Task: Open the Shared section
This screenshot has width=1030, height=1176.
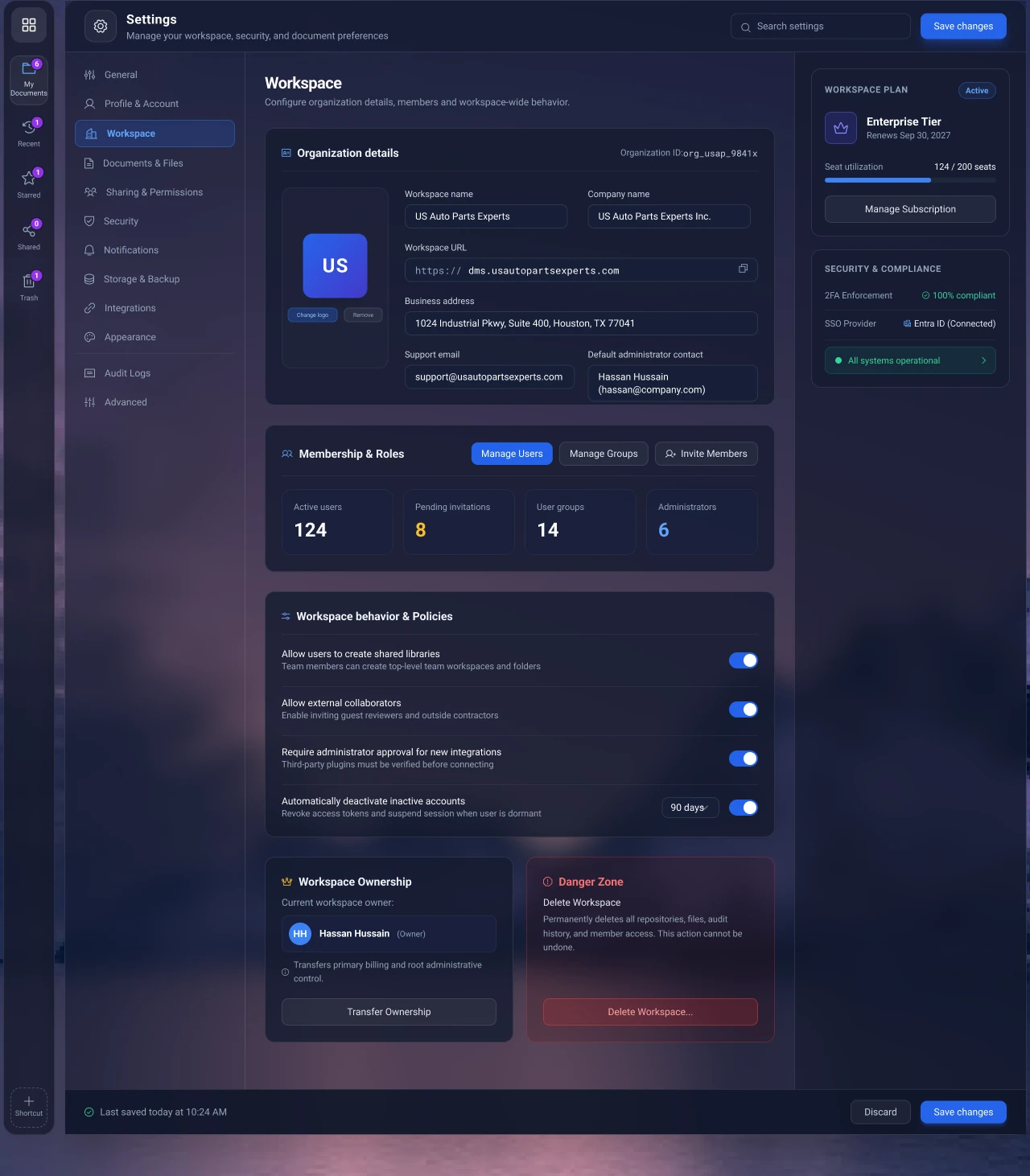Action: 29,236
